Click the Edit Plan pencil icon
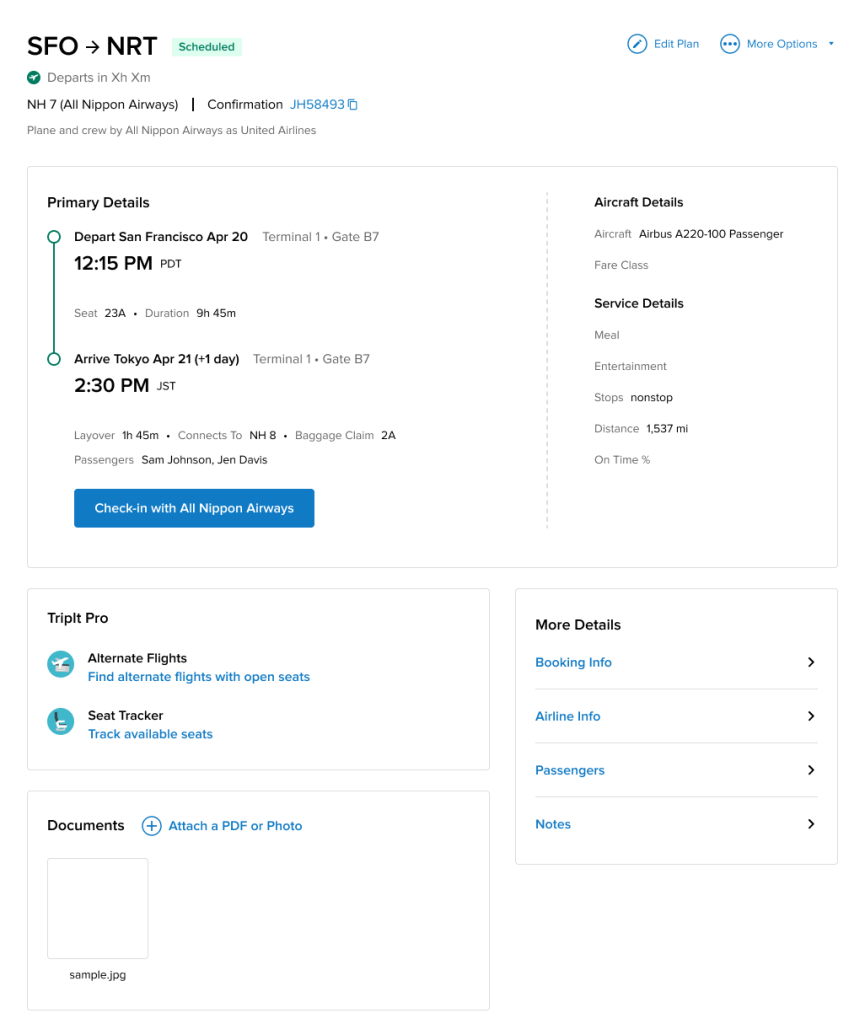This screenshot has width=865, height=1024. [637, 44]
